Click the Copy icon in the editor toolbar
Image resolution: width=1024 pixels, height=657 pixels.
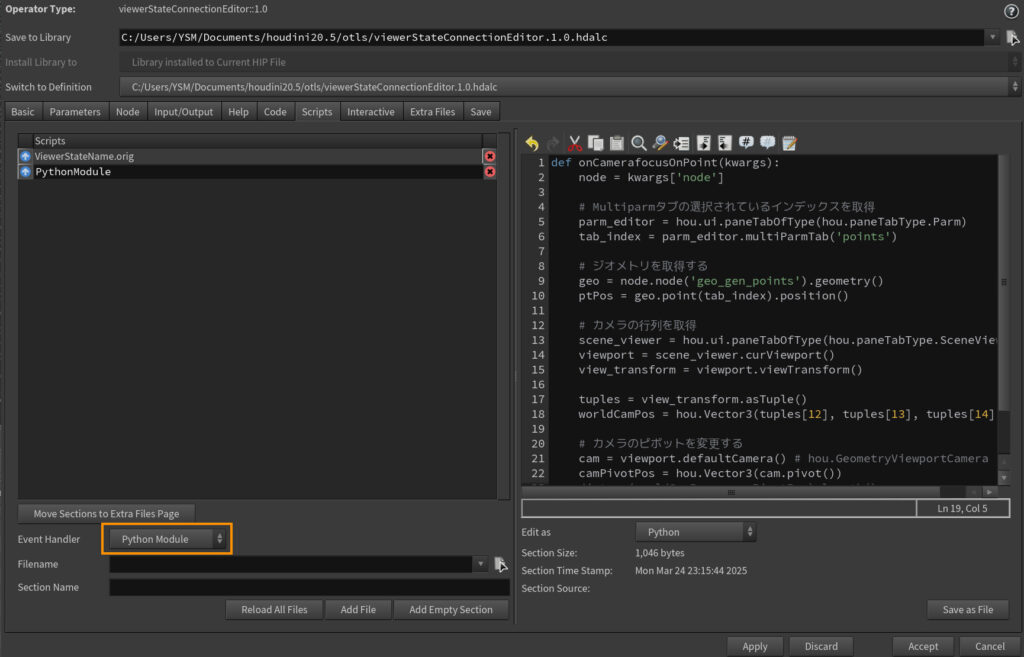coord(597,143)
